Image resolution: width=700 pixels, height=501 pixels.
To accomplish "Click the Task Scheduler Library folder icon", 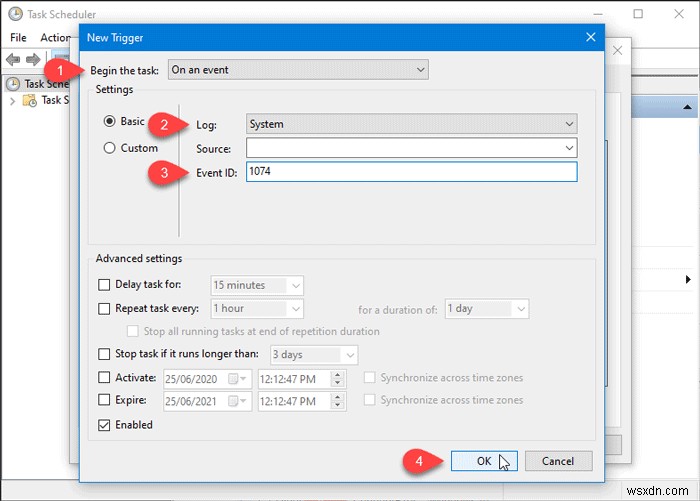I will 30,100.
